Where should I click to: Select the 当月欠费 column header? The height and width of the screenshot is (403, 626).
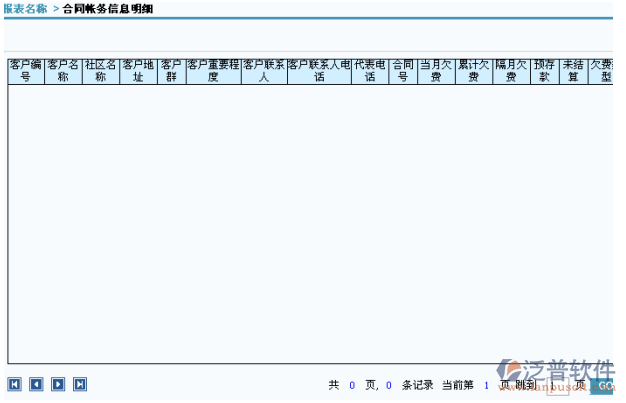pyautogui.click(x=436, y=71)
